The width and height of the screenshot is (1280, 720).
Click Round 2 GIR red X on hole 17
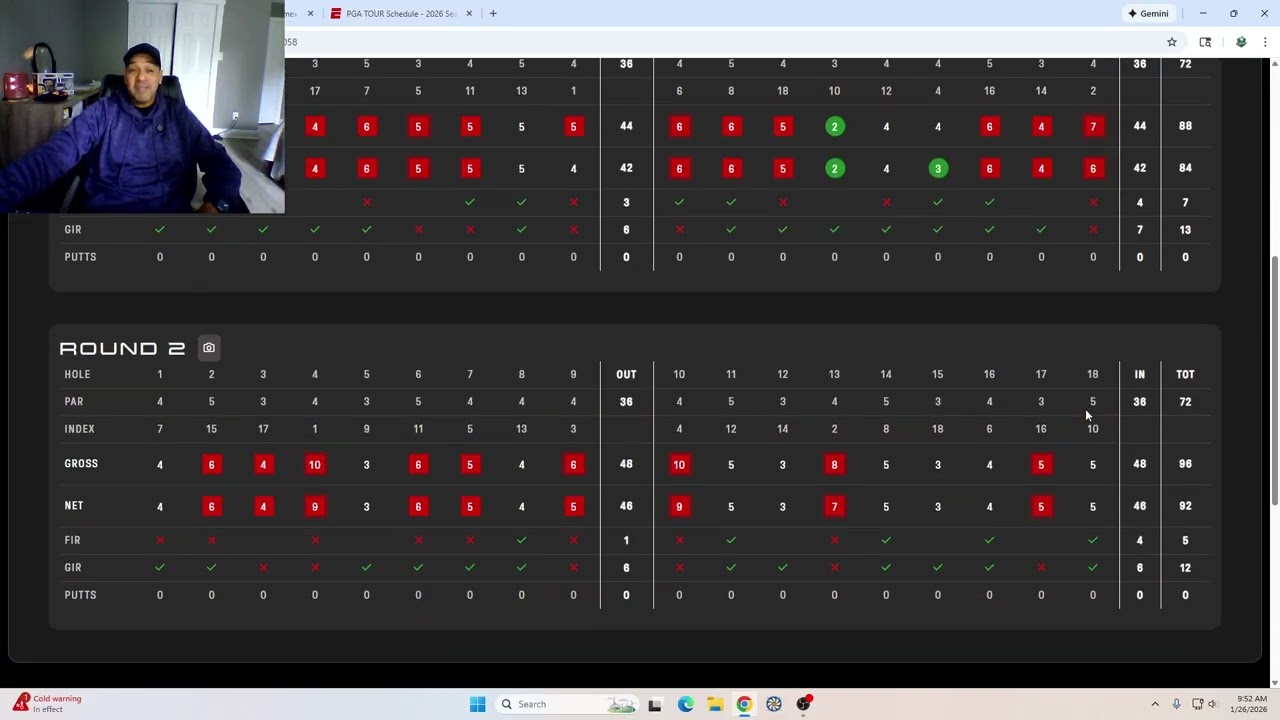[1041, 567]
